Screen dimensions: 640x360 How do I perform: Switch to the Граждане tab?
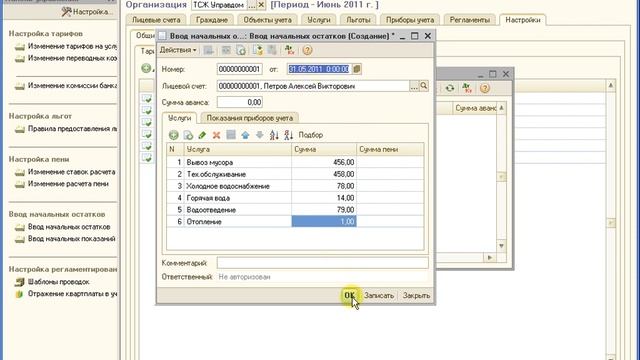coord(211,20)
